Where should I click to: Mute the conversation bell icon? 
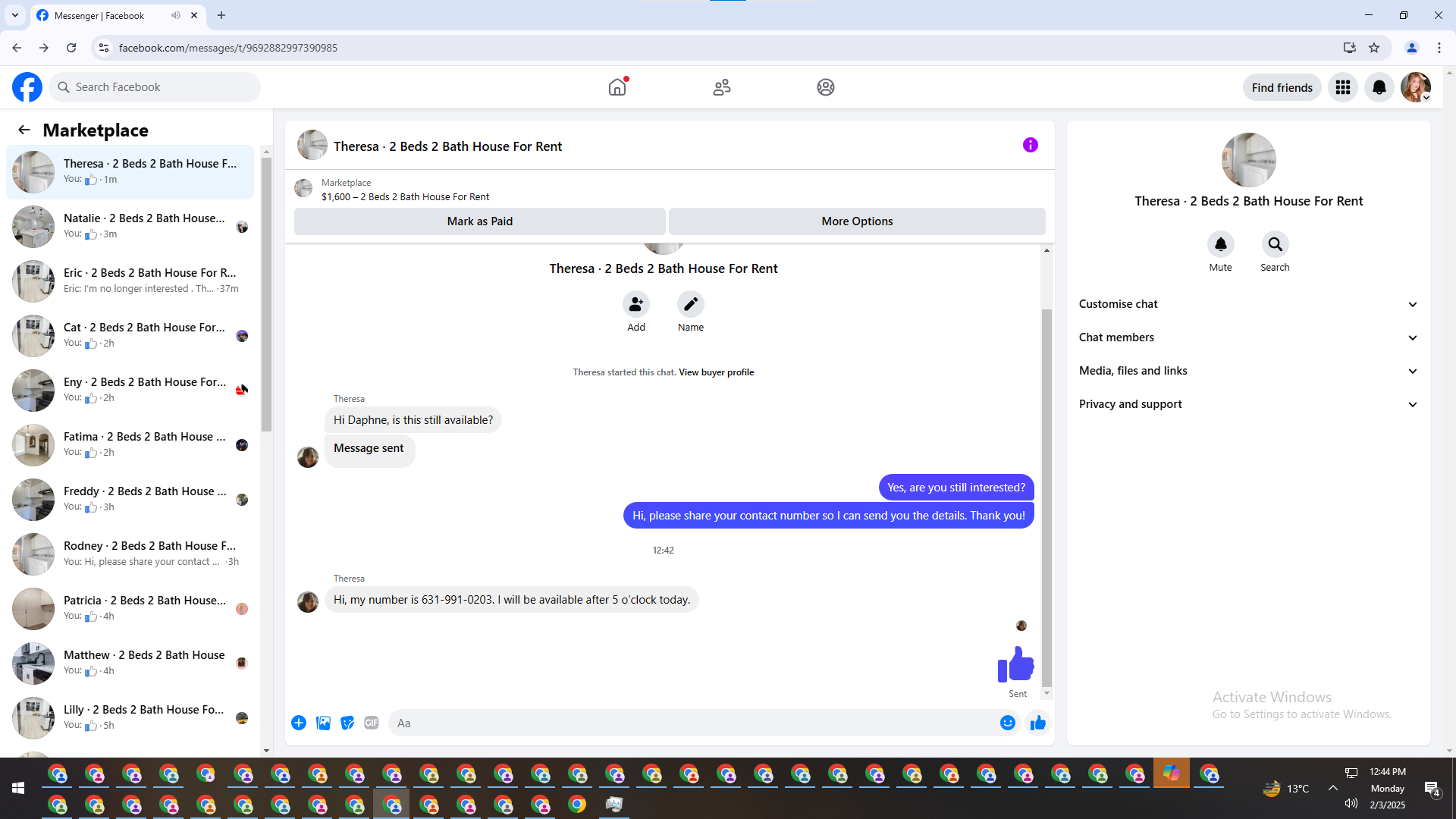click(x=1221, y=244)
